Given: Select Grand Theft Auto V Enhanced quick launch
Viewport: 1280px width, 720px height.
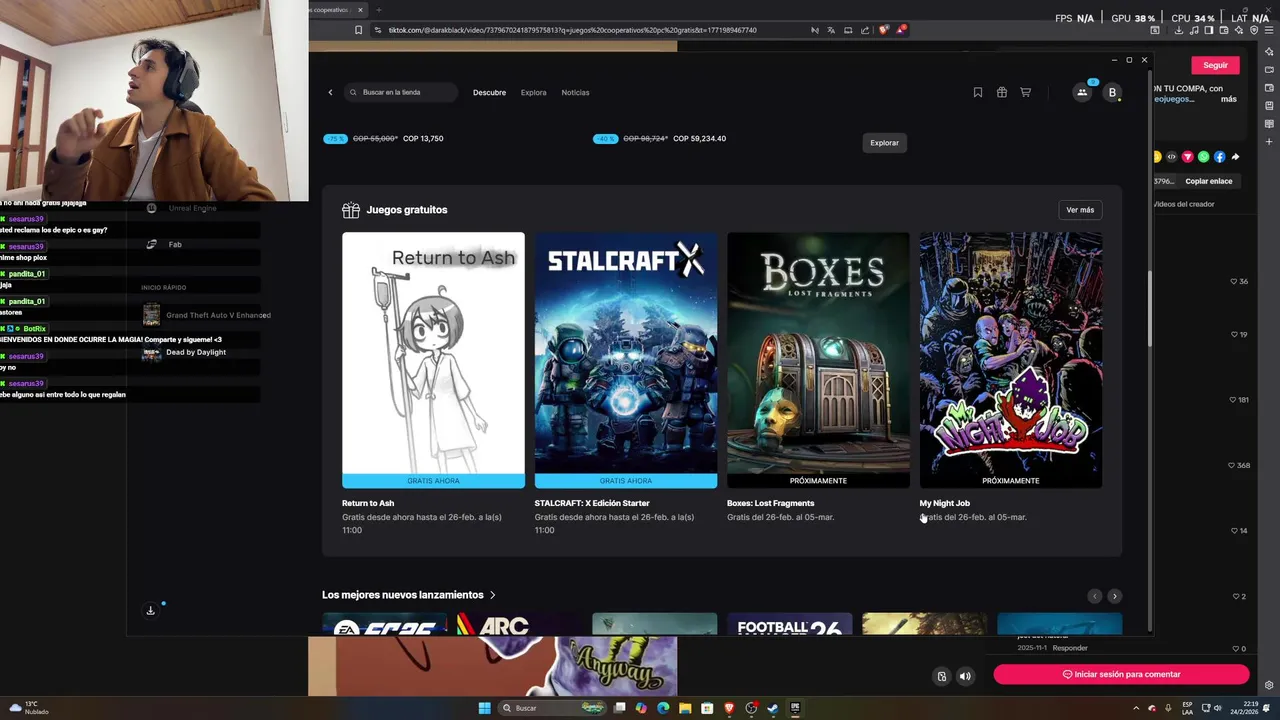Looking at the screenshot, I should pyautogui.click(x=206, y=315).
